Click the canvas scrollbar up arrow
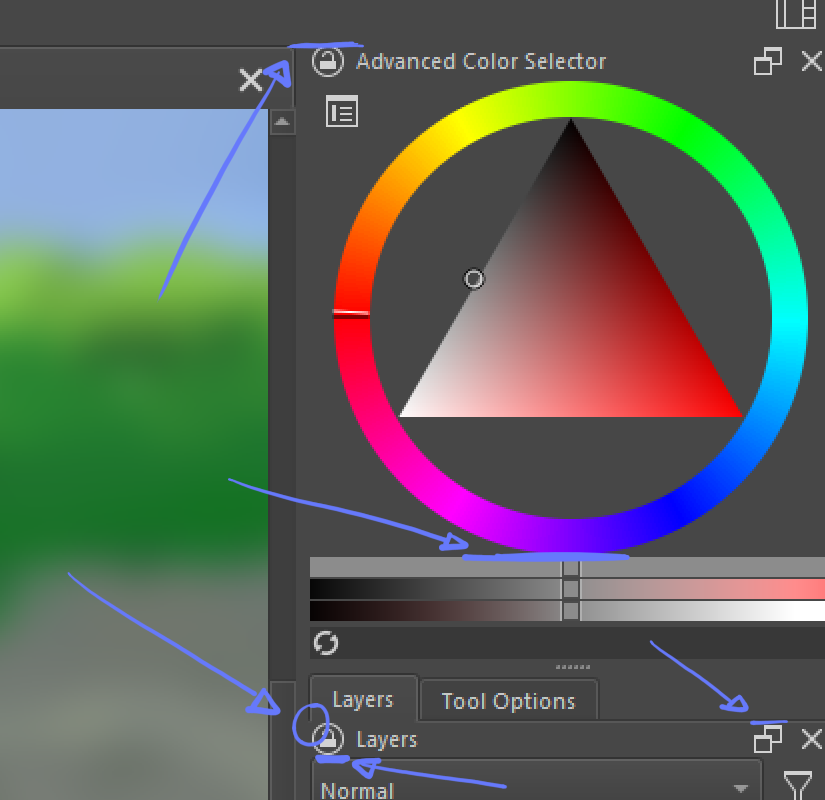 click(x=282, y=122)
